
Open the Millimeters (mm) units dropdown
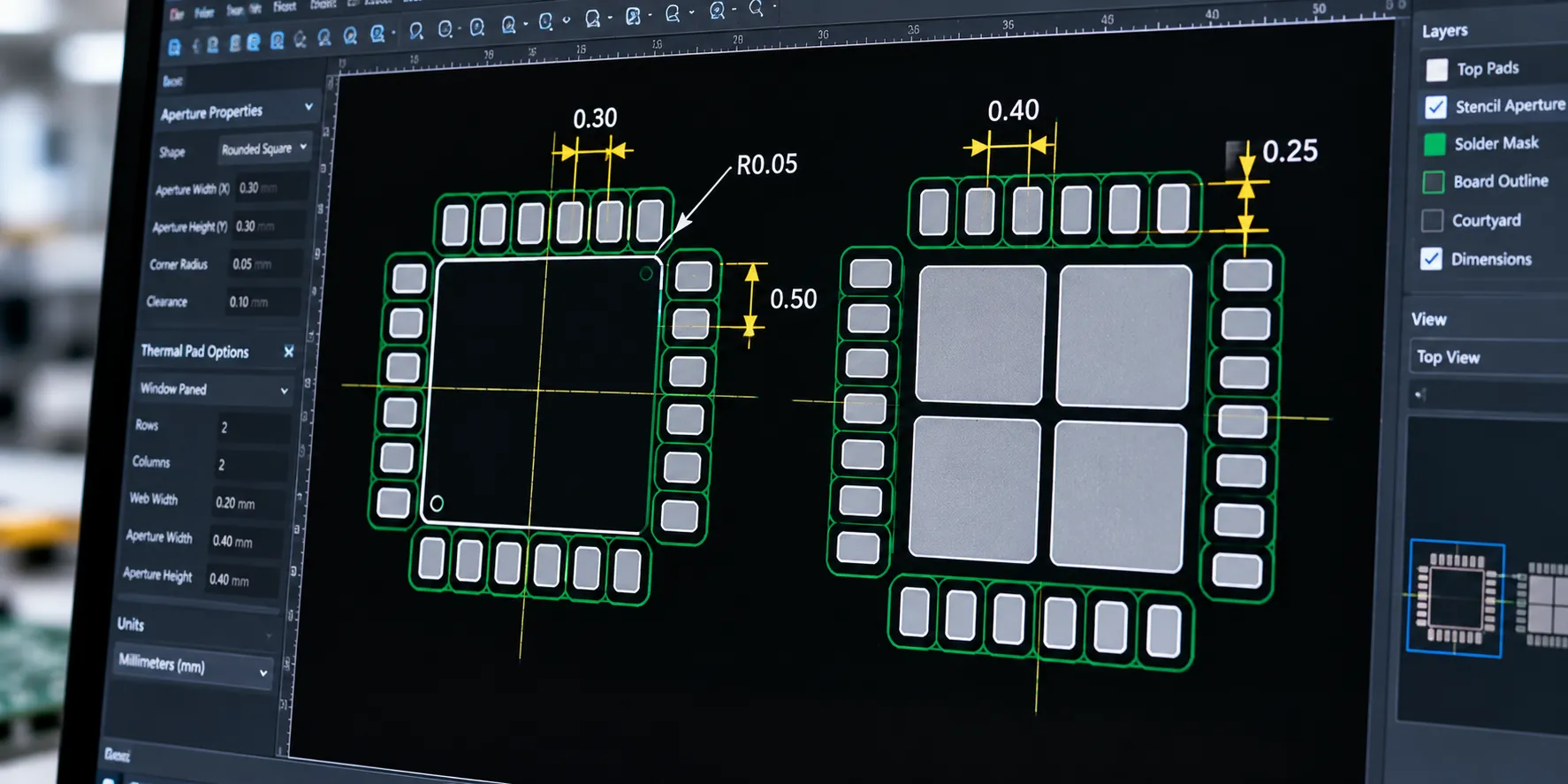point(193,666)
